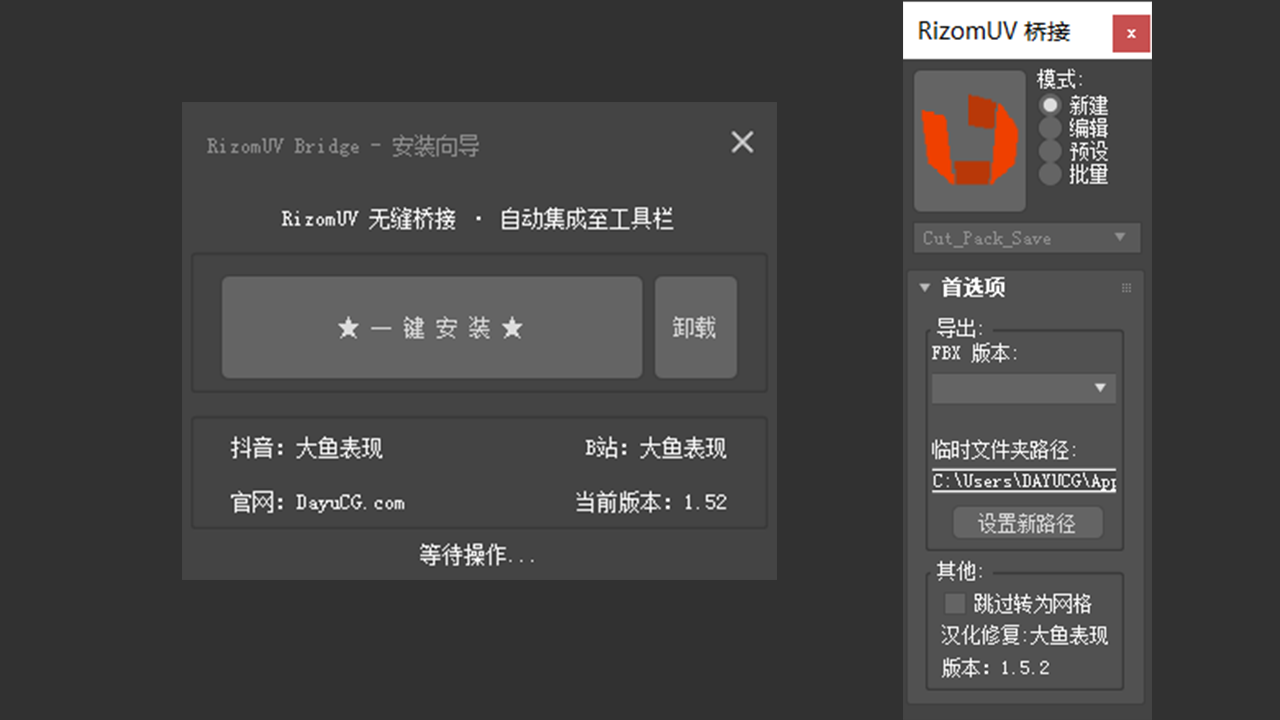
Task: Click the RizomUV 桥接 window title
Action: point(994,31)
